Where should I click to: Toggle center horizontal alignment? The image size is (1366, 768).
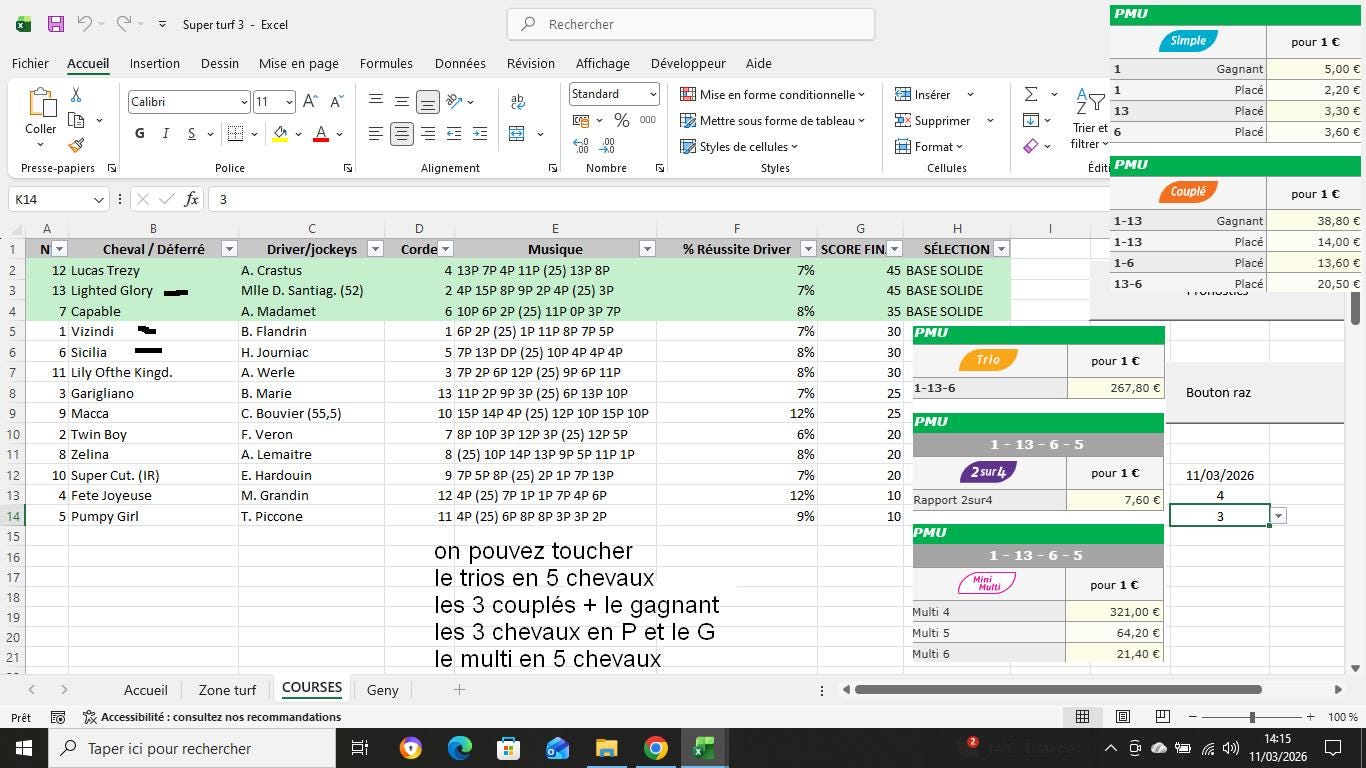401,134
